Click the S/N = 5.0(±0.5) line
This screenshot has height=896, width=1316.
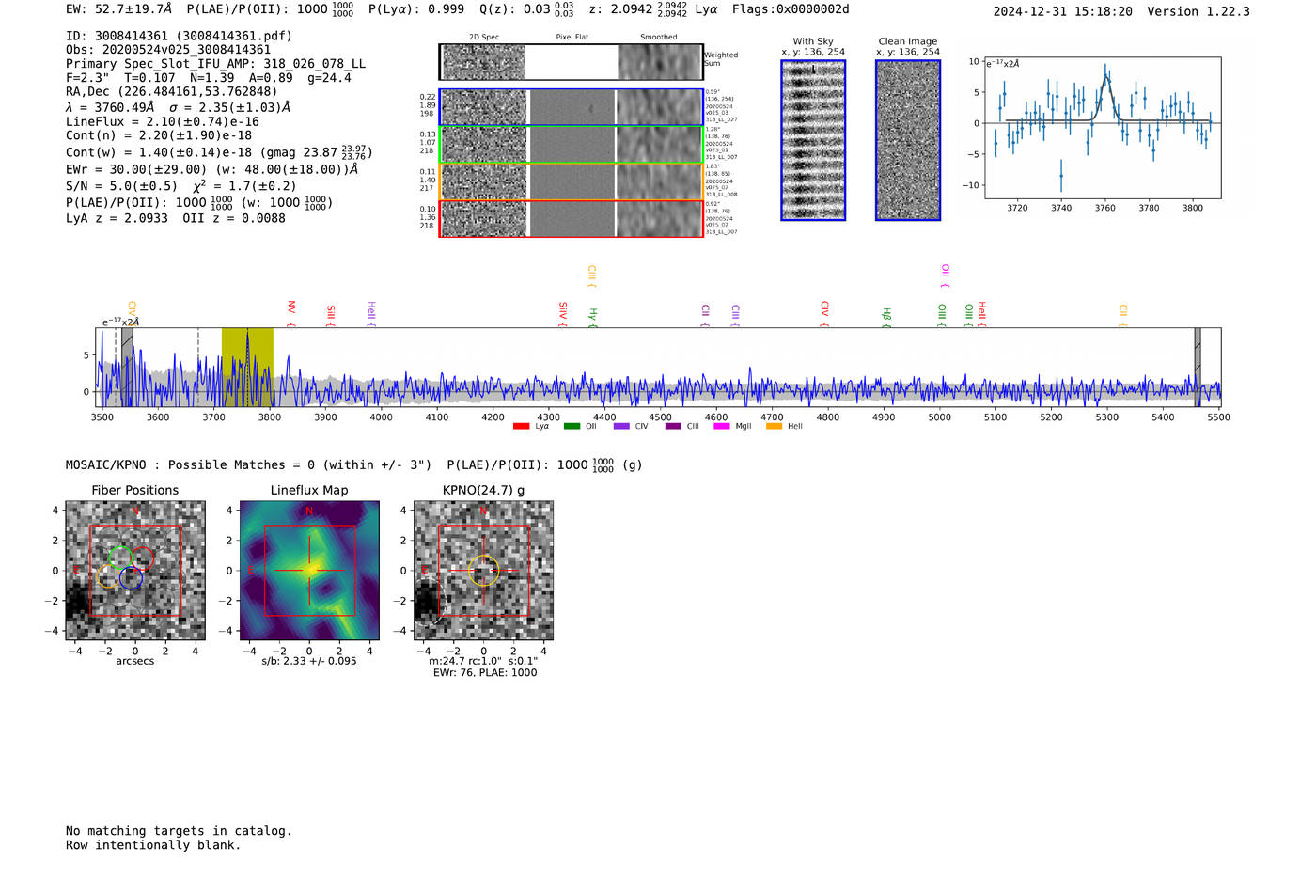pos(180,186)
